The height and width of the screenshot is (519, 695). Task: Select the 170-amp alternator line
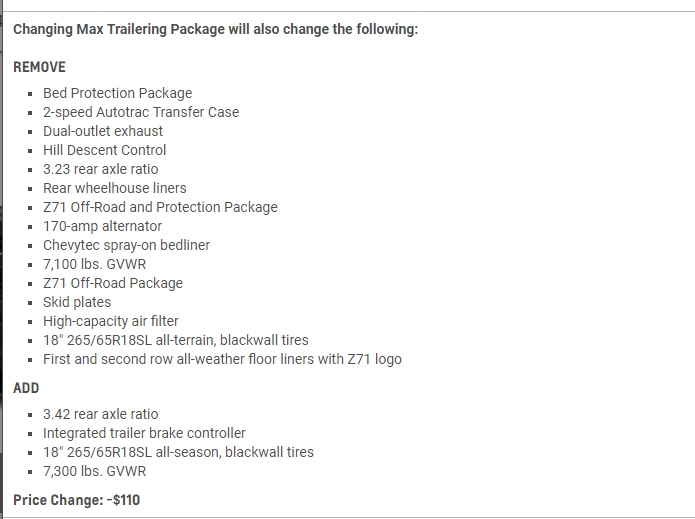tap(102, 226)
